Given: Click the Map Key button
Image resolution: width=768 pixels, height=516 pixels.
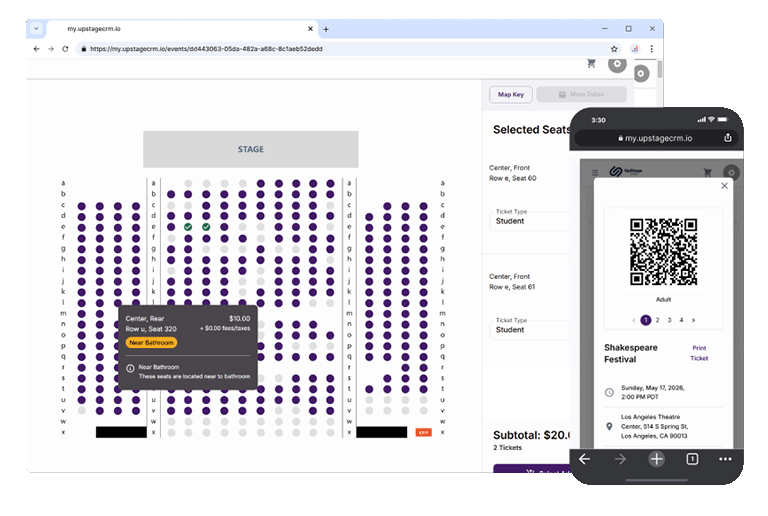Looking at the screenshot, I should [x=510, y=94].
